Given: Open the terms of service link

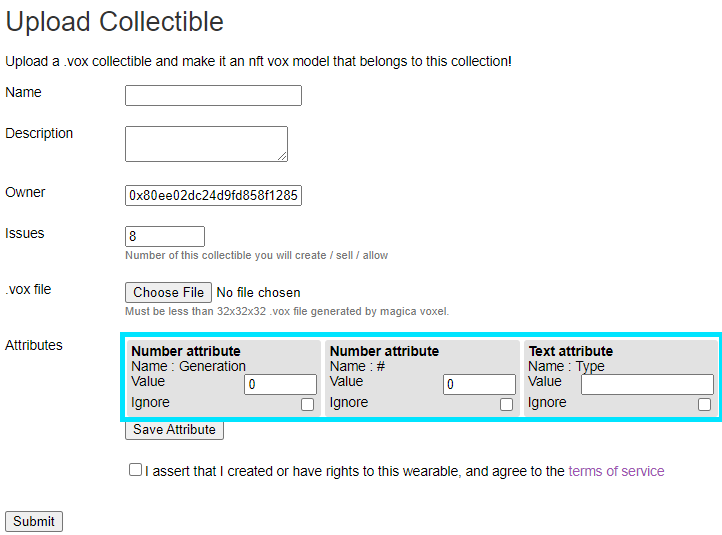Looking at the screenshot, I should (x=616, y=471).
